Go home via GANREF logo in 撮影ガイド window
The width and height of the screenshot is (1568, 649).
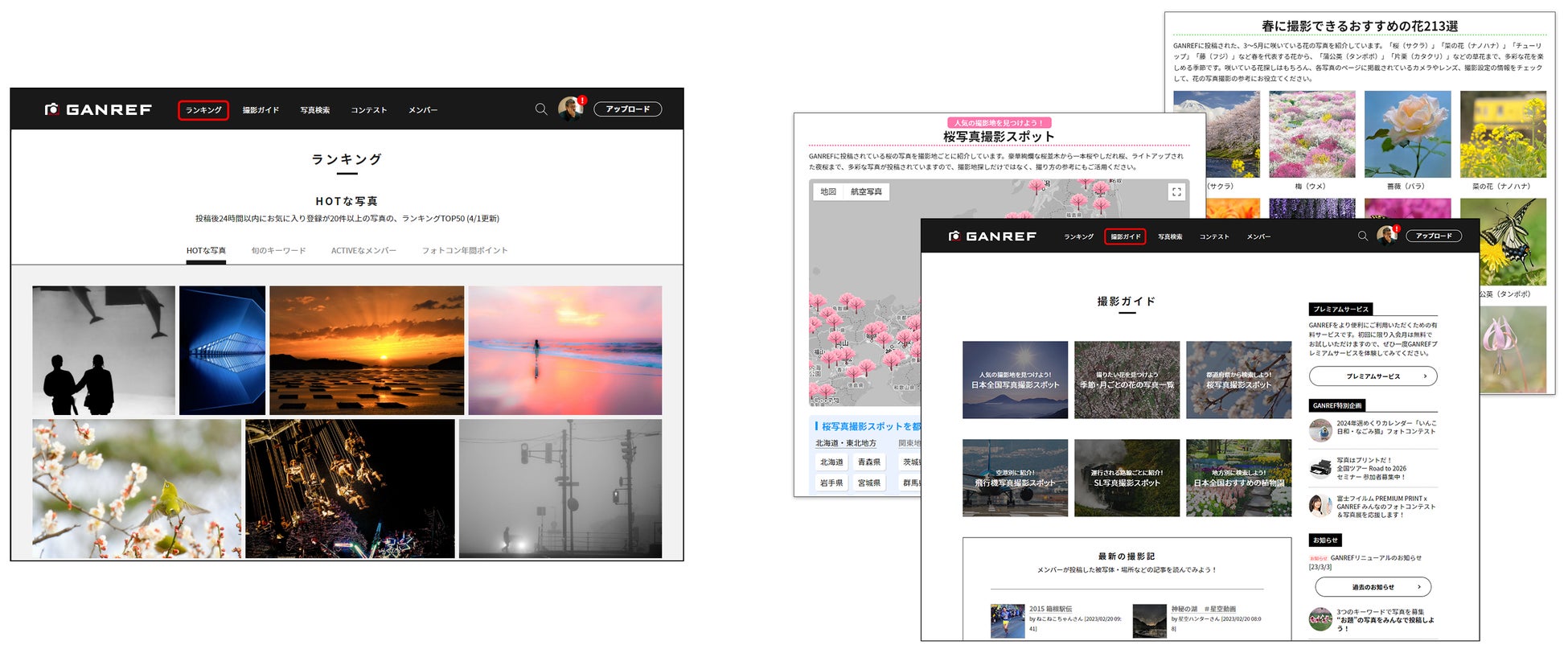992,236
